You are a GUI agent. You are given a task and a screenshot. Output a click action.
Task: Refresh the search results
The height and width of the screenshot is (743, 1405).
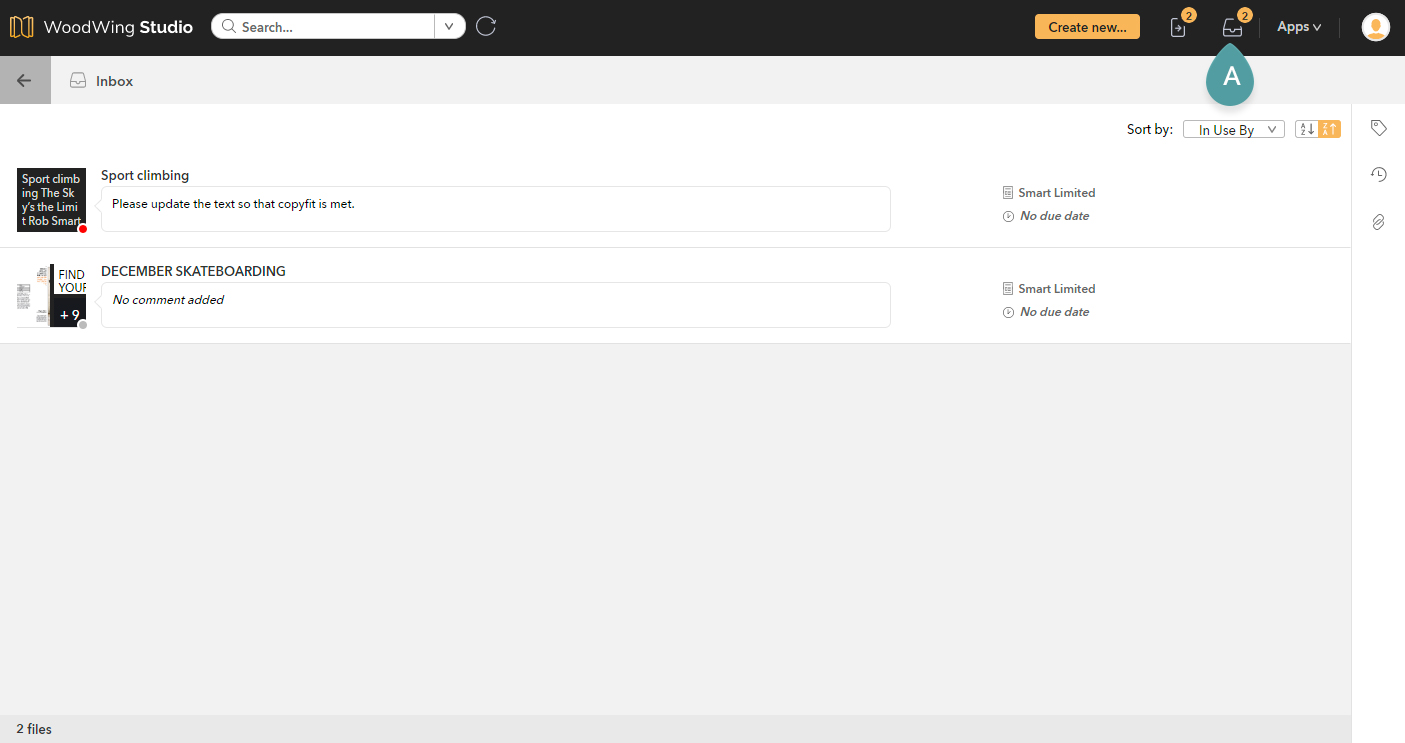click(486, 26)
